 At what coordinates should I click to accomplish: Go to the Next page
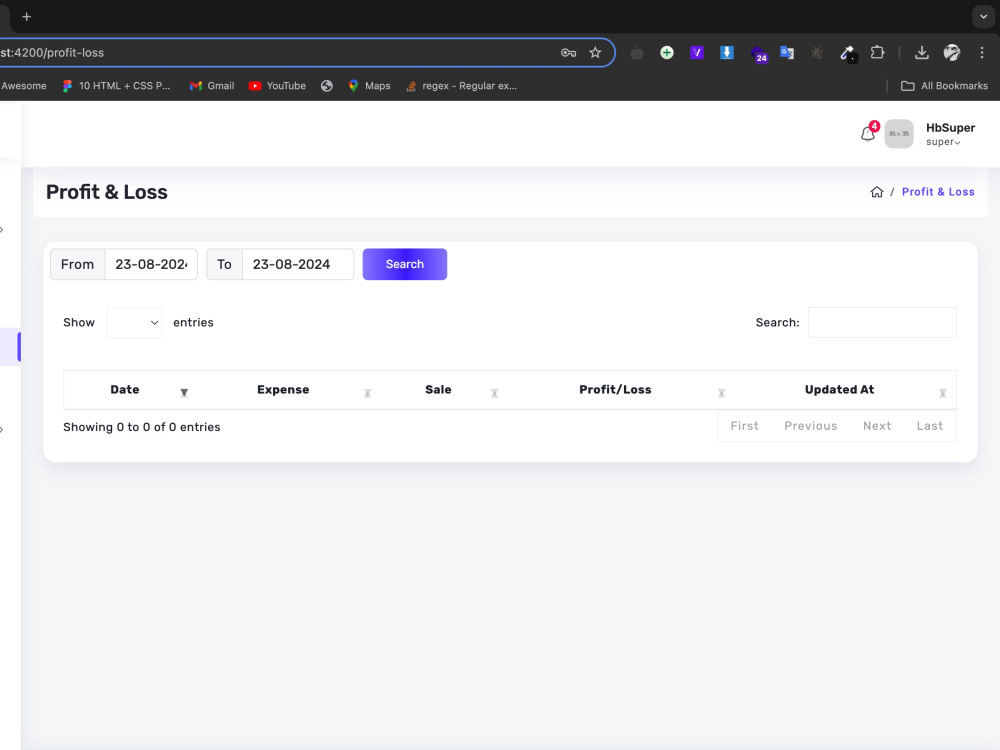click(877, 426)
